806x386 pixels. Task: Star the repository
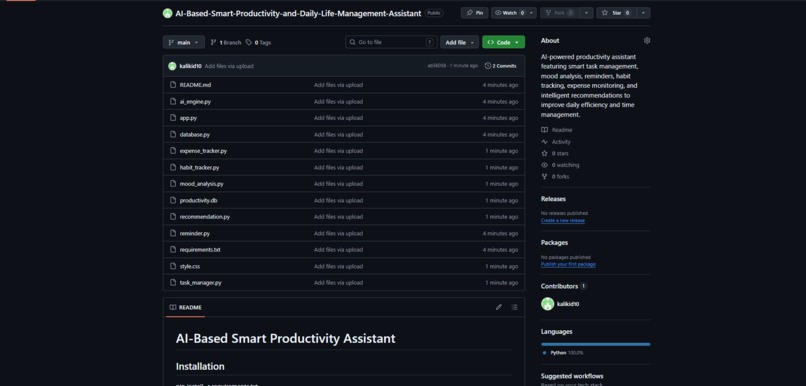(616, 13)
